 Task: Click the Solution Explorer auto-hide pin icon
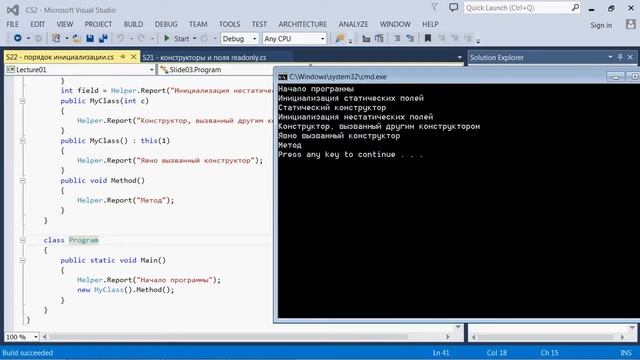click(x=620, y=57)
